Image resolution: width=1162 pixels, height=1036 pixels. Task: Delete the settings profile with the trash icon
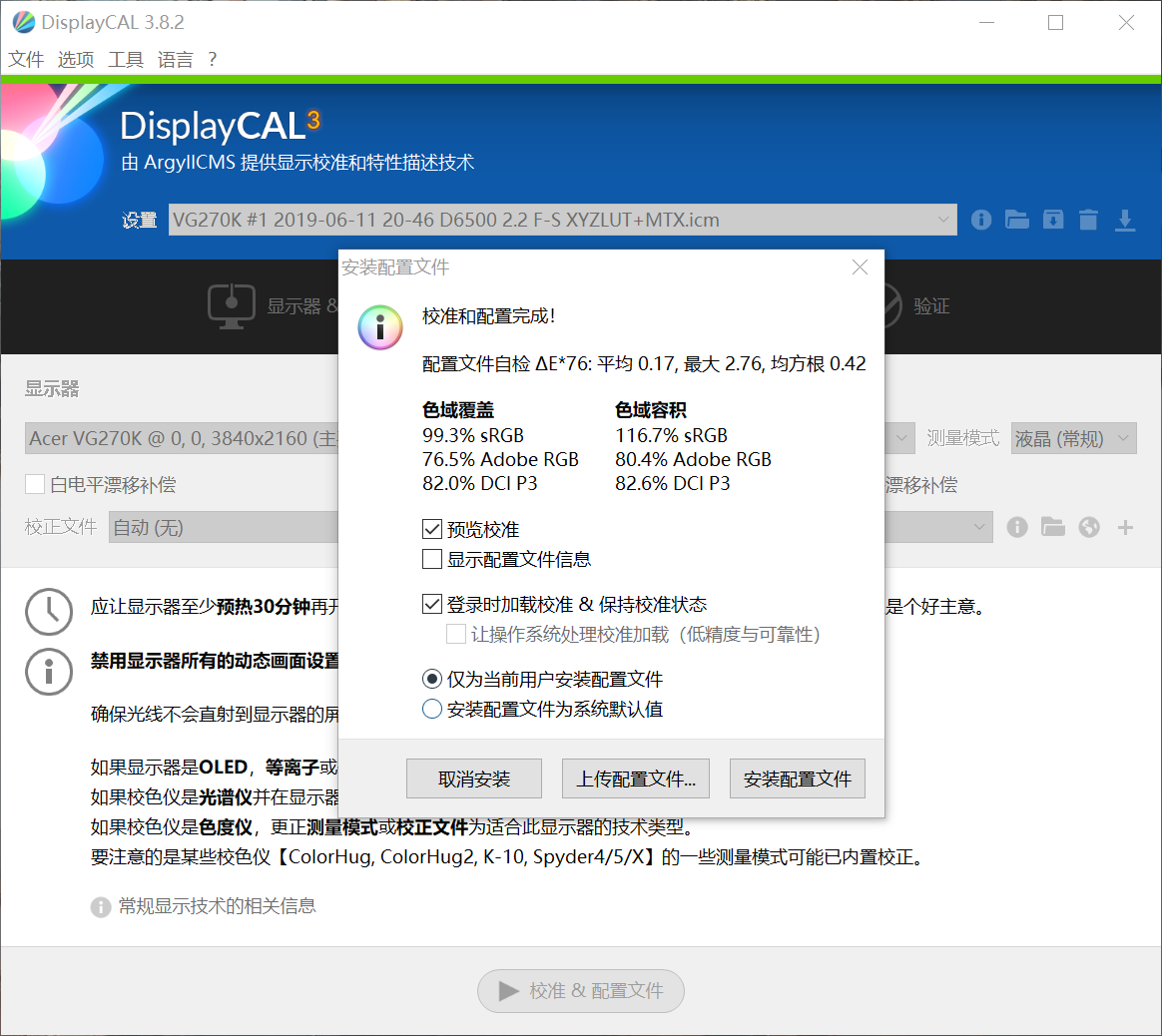1089,221
